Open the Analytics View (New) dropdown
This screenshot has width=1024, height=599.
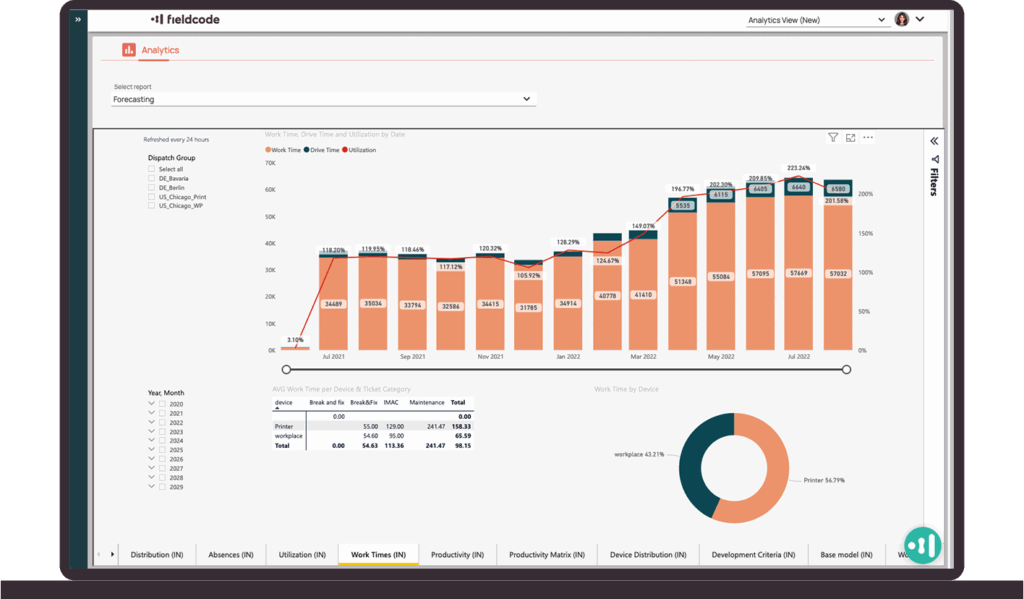pyautogui.click(x=817, y=19)
